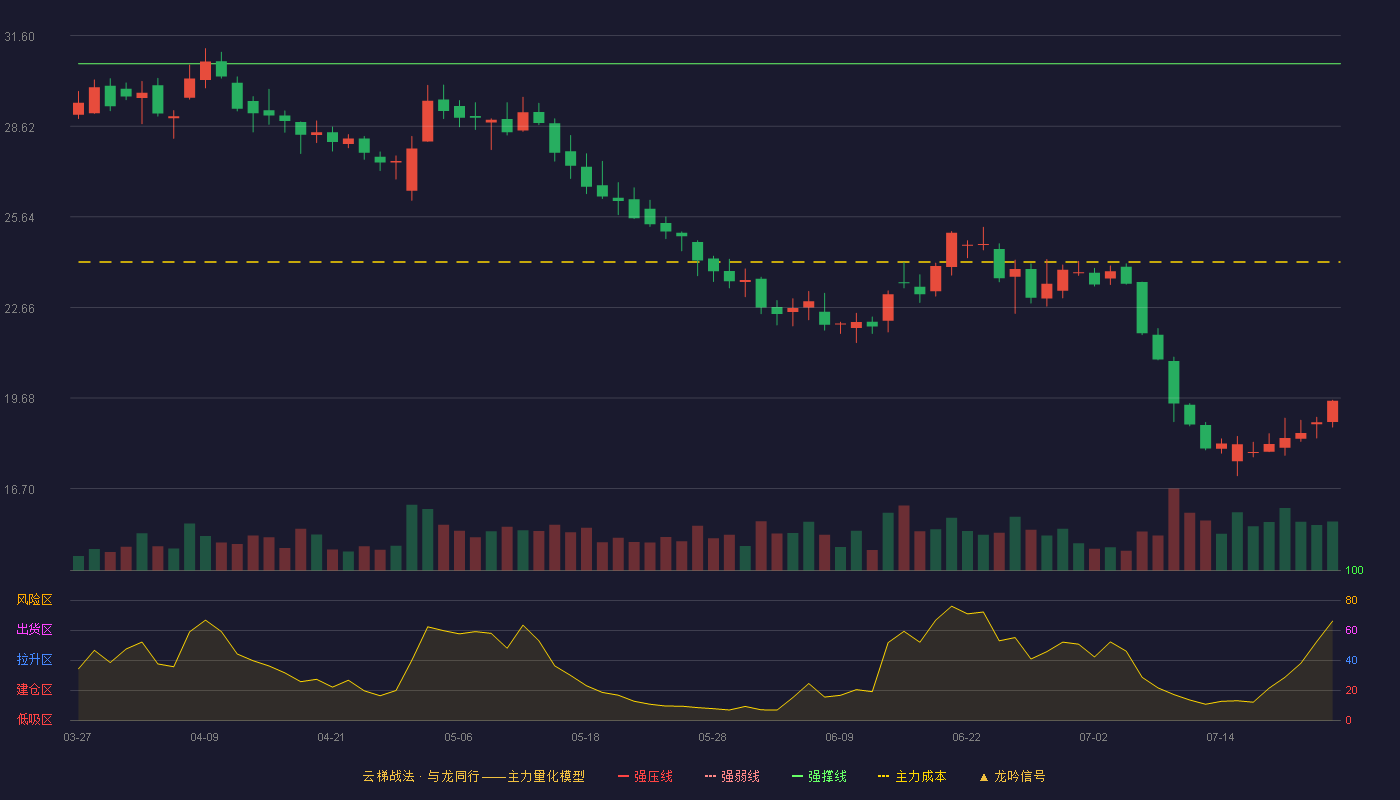The image size is (1400, 800).
Task: Click the green horizontal support line
Action: coord(709,64)
